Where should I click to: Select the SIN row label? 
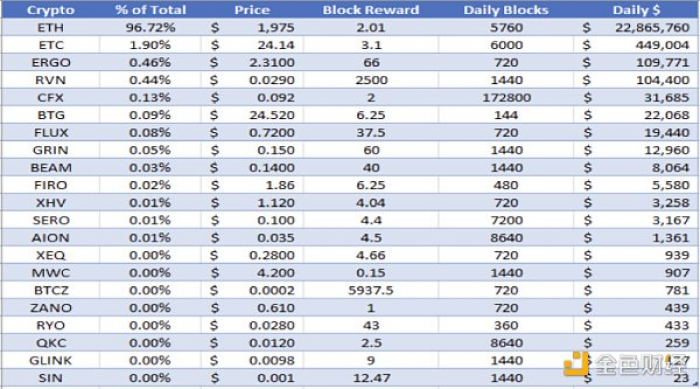coord(50,378)
